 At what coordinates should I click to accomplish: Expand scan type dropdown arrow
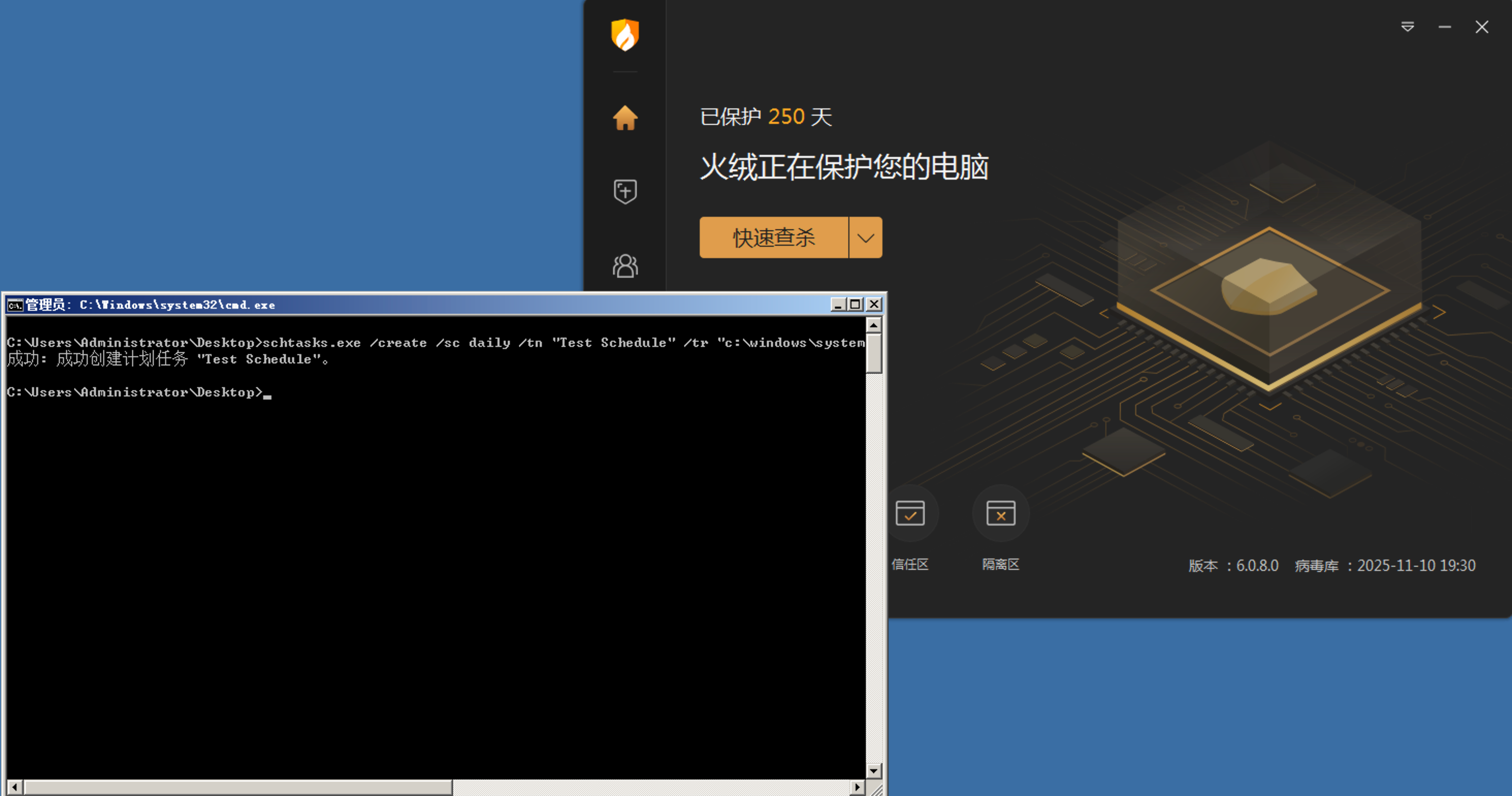click(865, 238)
